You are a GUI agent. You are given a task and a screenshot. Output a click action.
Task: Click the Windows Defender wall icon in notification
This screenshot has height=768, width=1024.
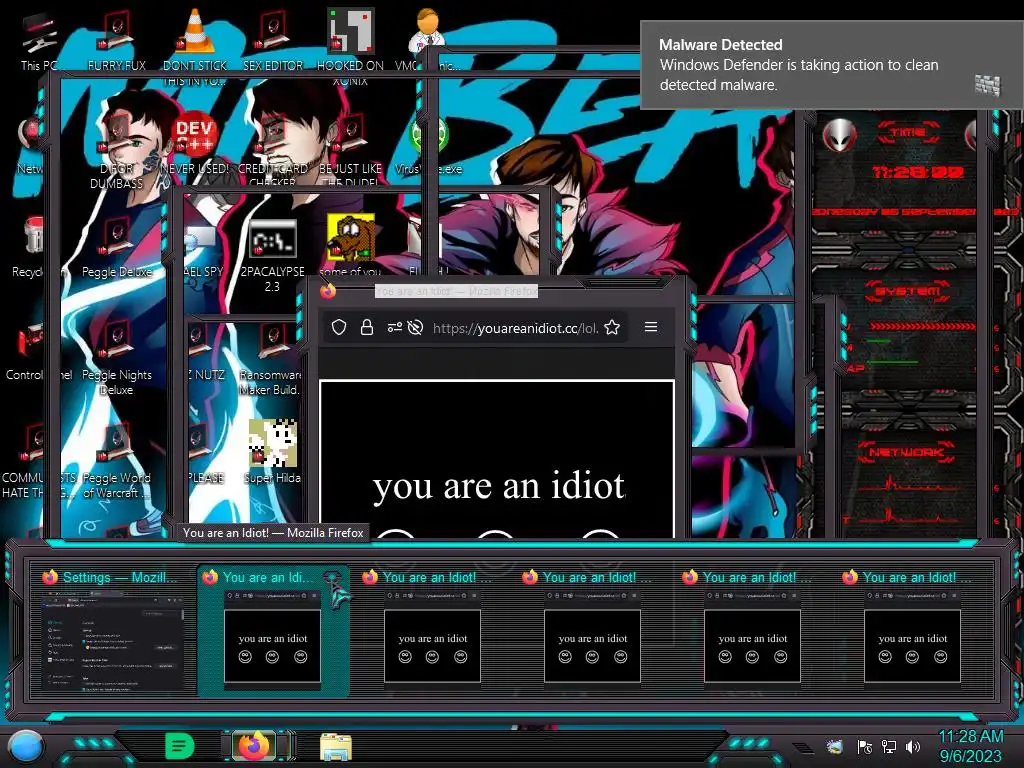pos(987,84)
